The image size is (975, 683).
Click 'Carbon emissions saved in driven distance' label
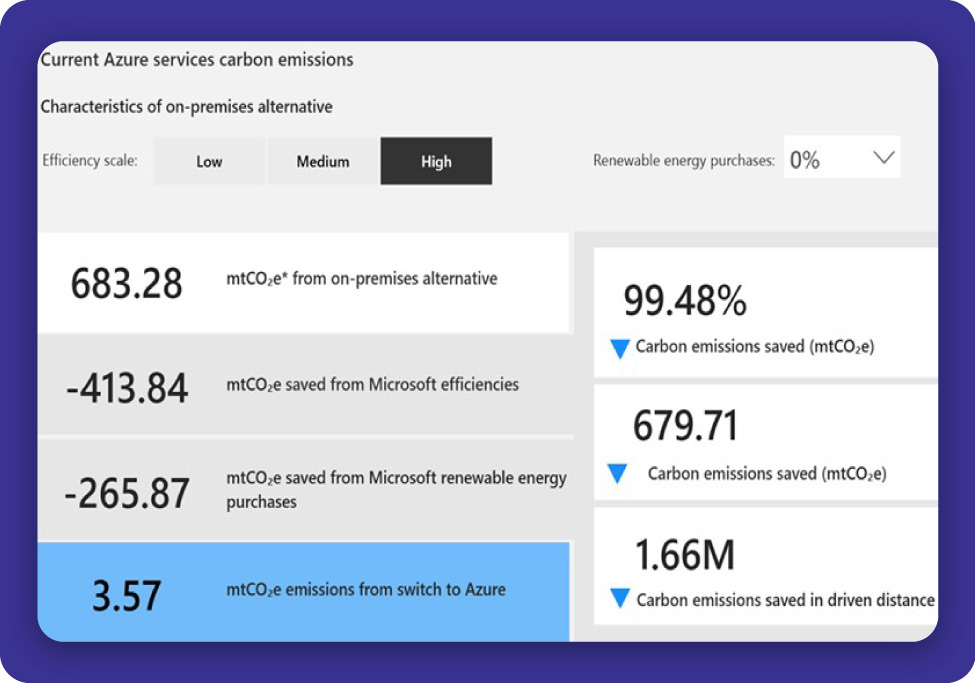pyautogui.click(x=785, y=600)
